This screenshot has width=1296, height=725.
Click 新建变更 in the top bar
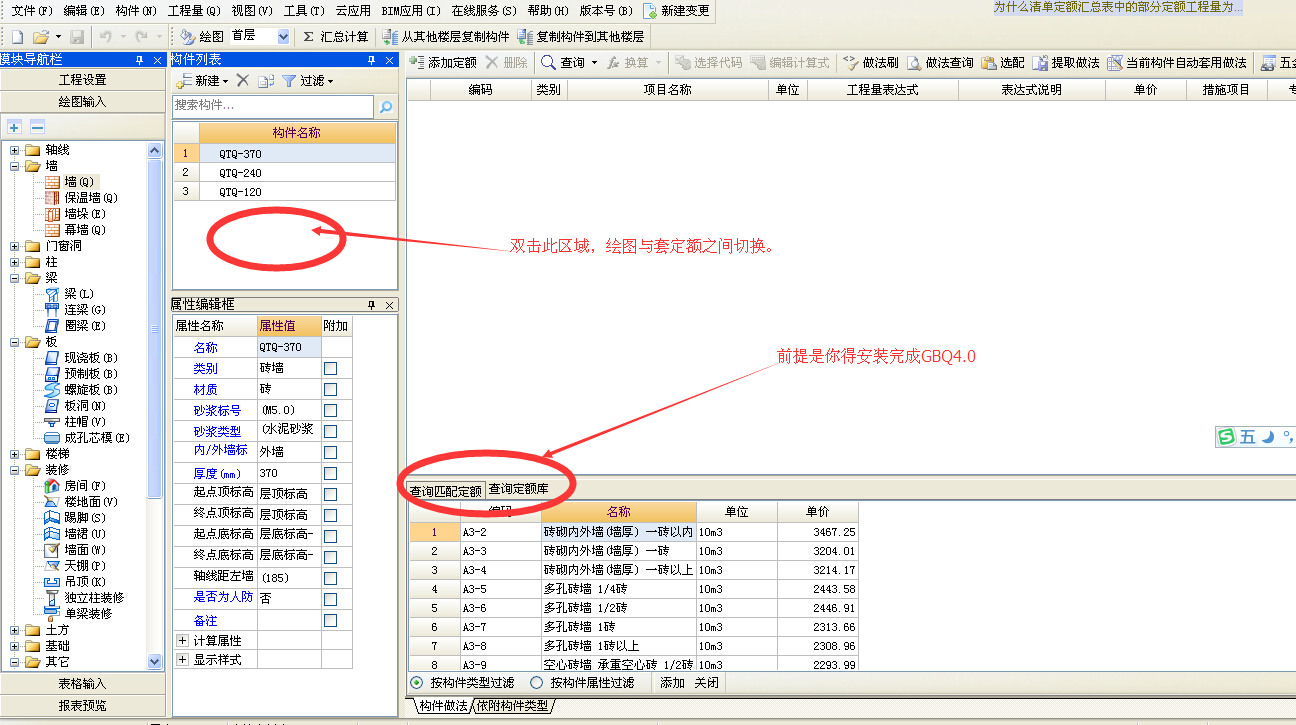(676, 10)
